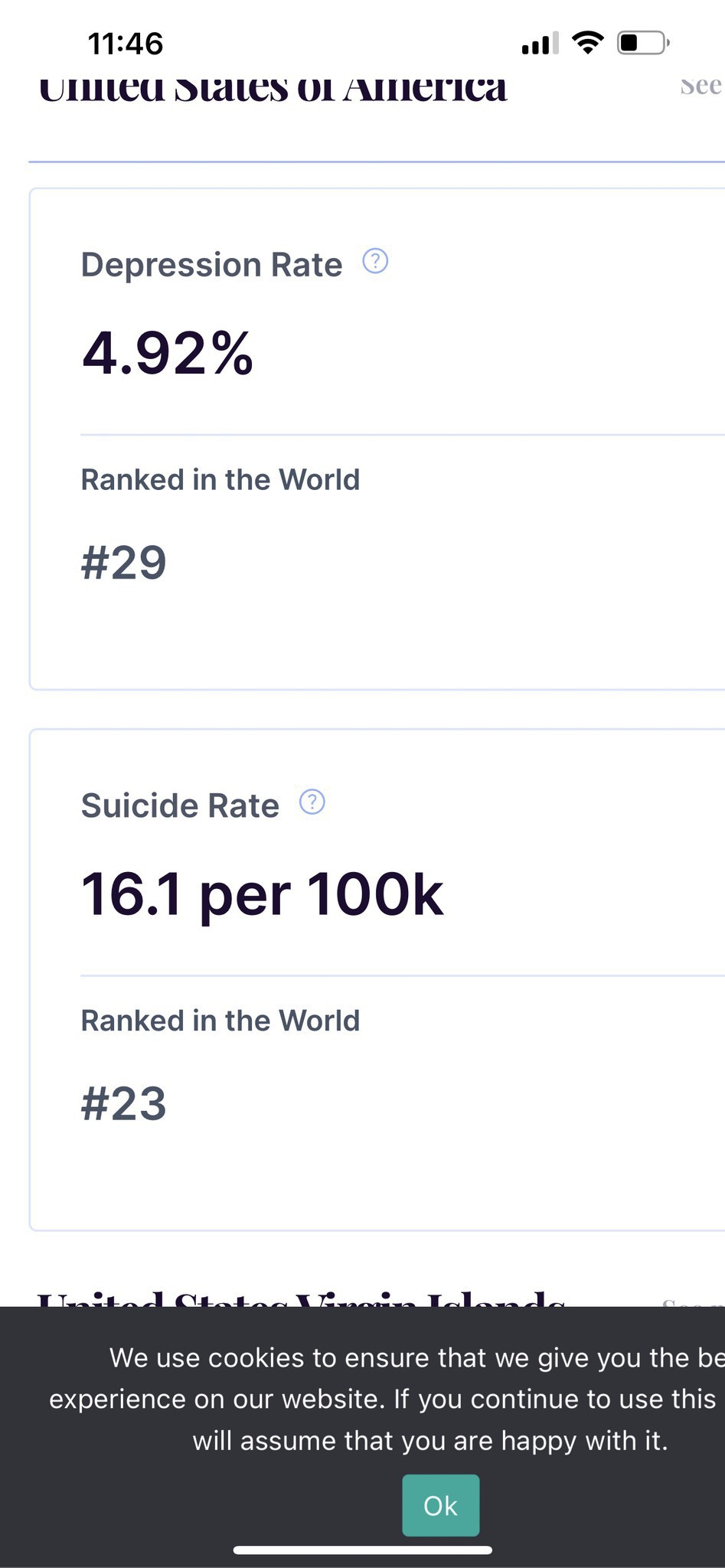725x1568 pixels.
Task: Tap the cellular signal strength icon
Action: pyautogui.click(x=540, y=44)
